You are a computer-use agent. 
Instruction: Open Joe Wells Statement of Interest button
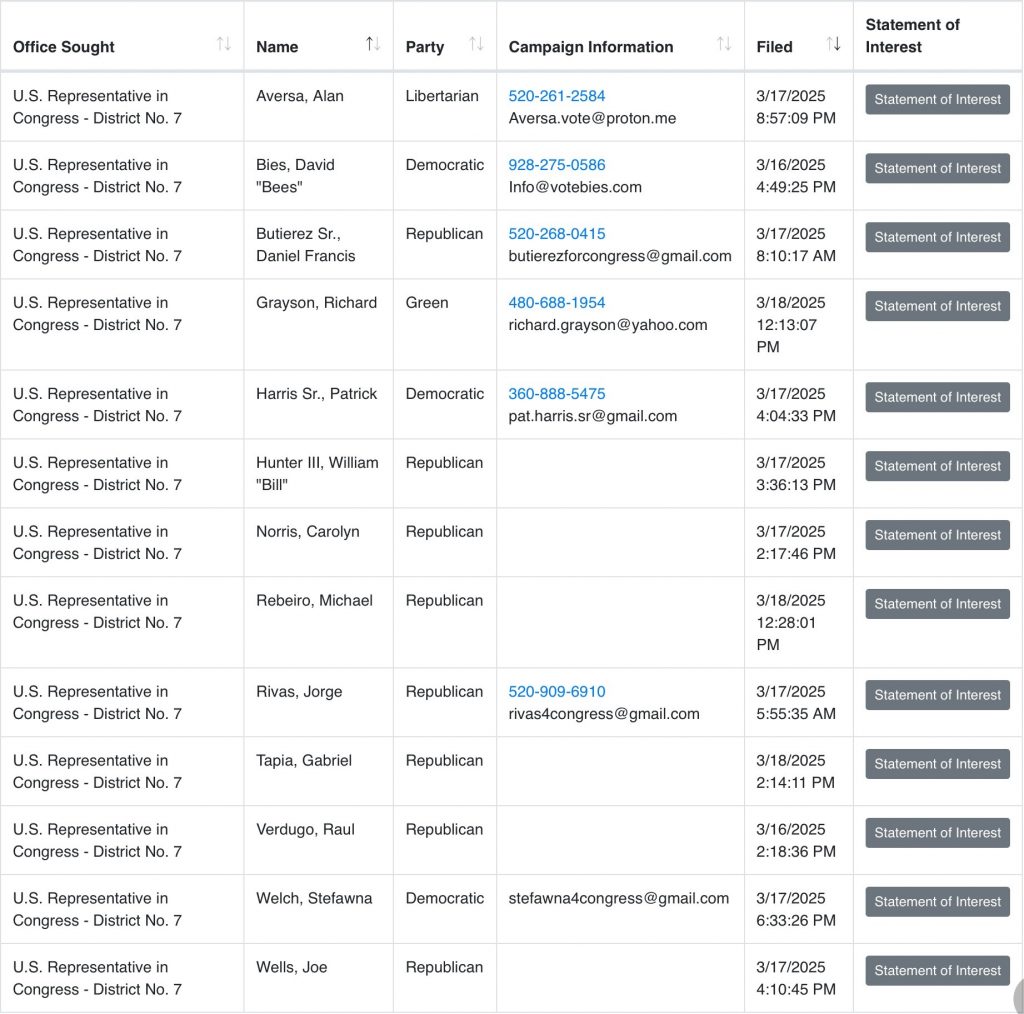[937, 972]
